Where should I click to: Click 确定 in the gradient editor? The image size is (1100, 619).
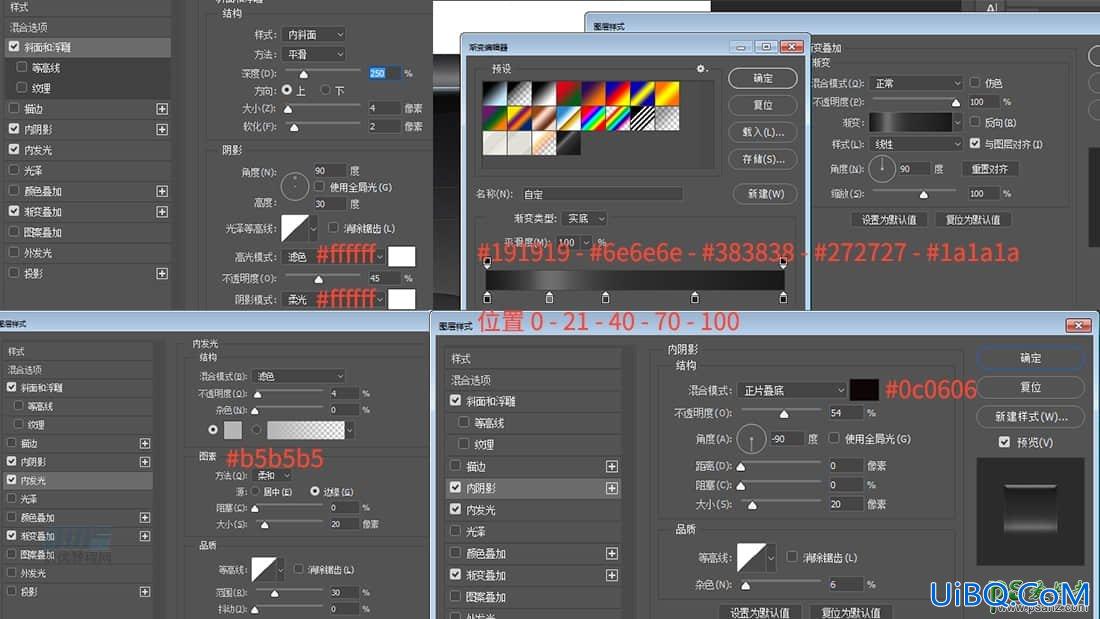pos(763,78)
